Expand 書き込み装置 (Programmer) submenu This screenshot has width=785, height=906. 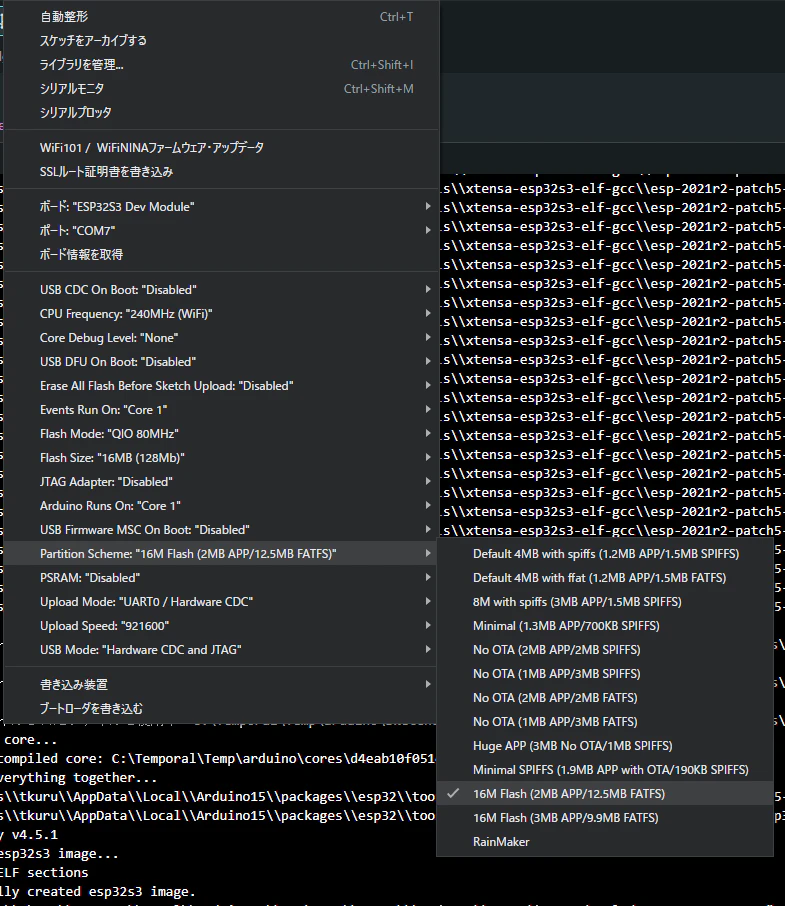click(x=221, y=685)
